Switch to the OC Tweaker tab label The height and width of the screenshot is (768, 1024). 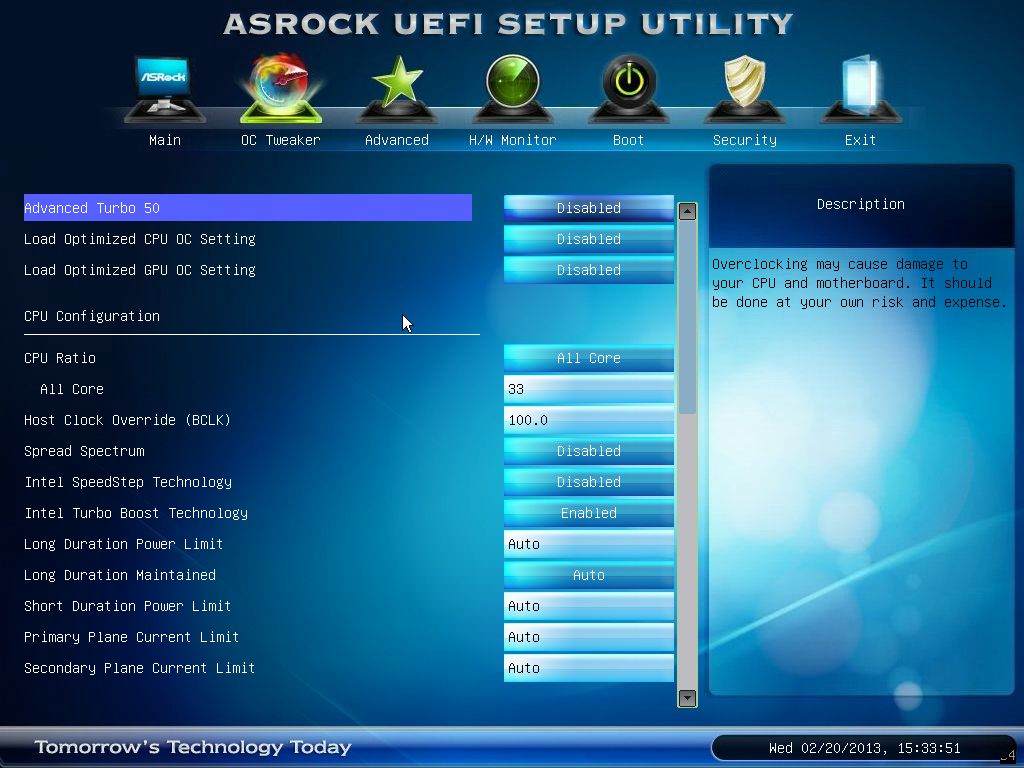click(x=281, y=140)
